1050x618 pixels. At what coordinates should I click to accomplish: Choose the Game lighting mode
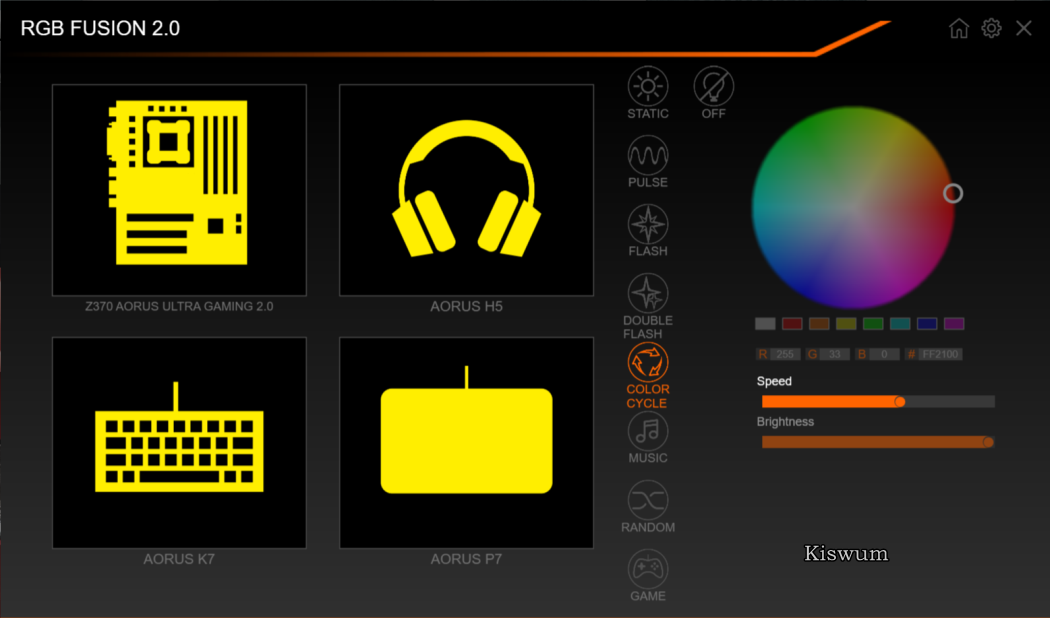tap(648, 575)
